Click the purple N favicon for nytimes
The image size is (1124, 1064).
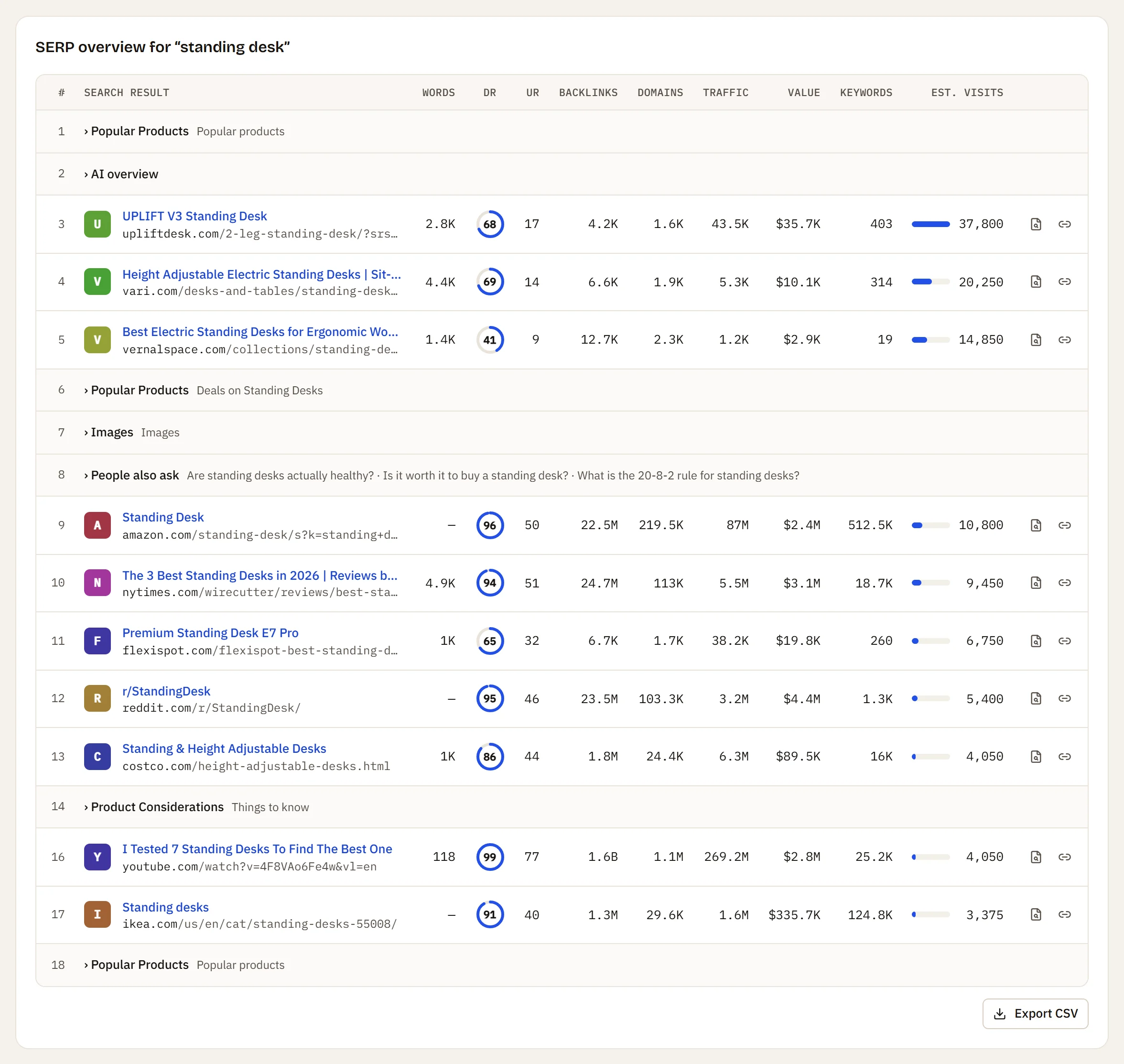(97, 583)
